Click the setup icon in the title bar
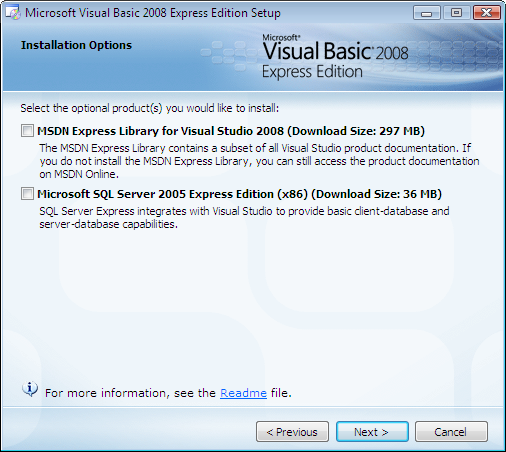This screenshot has height=452, width=506. [13, 13]
